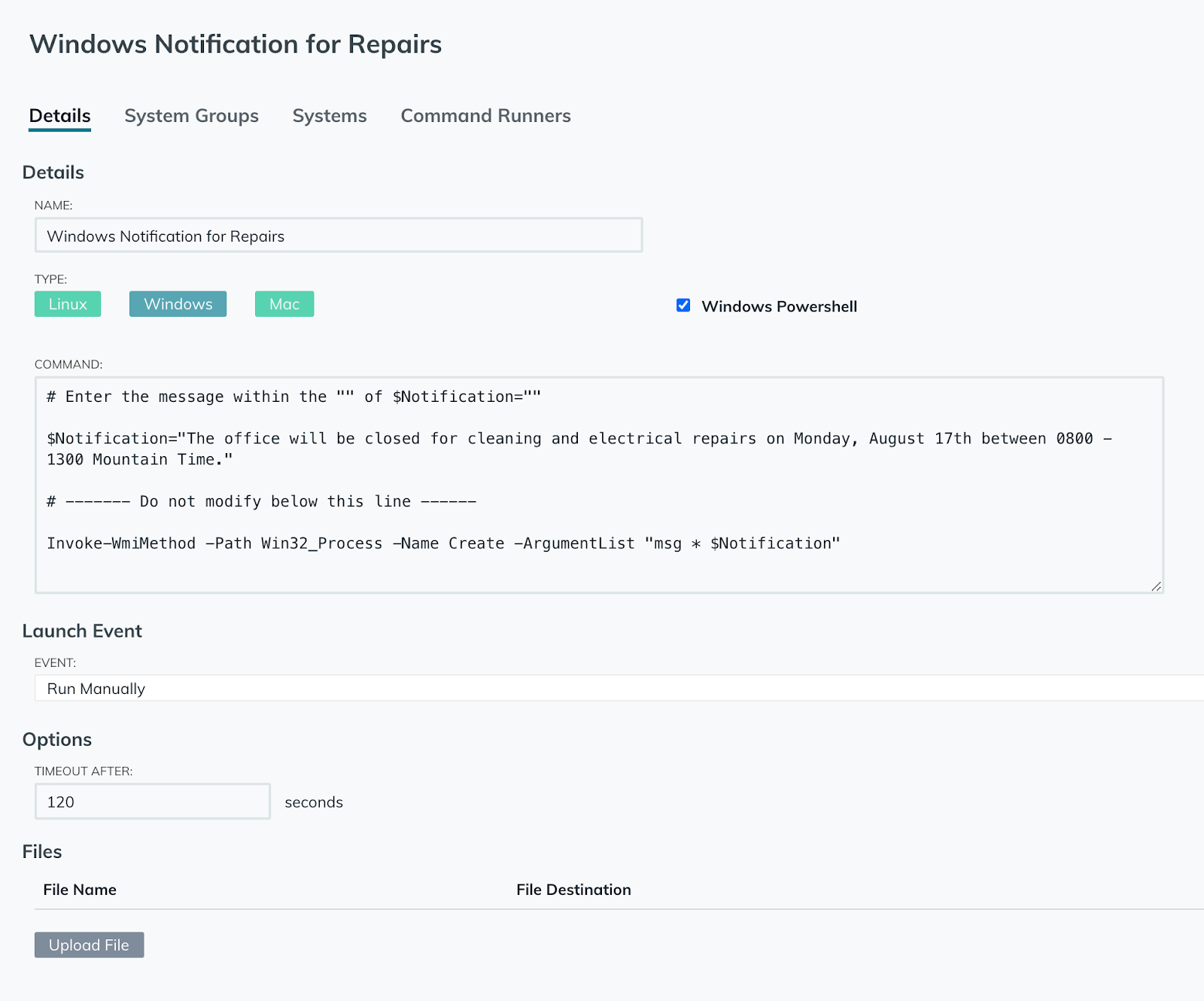Click the File Destination column header
This screenshot has height=1001, width=1204.
tap(573, 890)
